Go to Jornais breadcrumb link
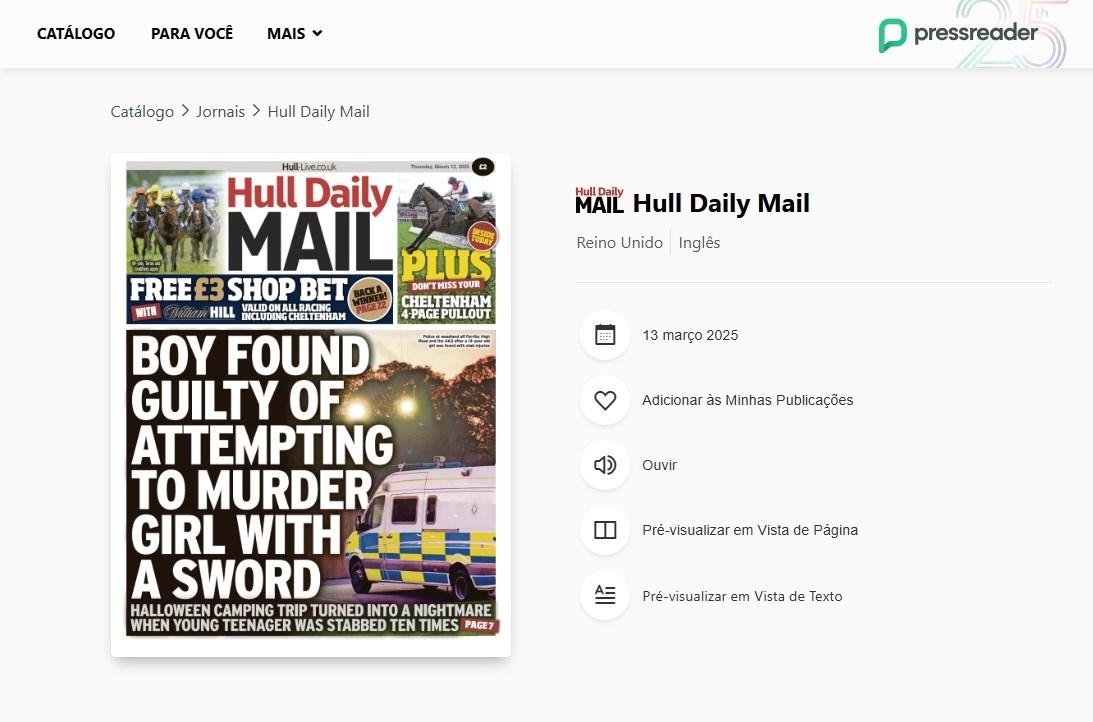This screenshot has width=1093, height=722. tap(220, 112)
